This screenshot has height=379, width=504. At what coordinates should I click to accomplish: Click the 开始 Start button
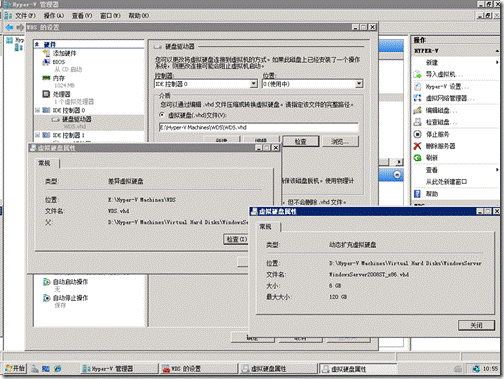pos(15,368)
